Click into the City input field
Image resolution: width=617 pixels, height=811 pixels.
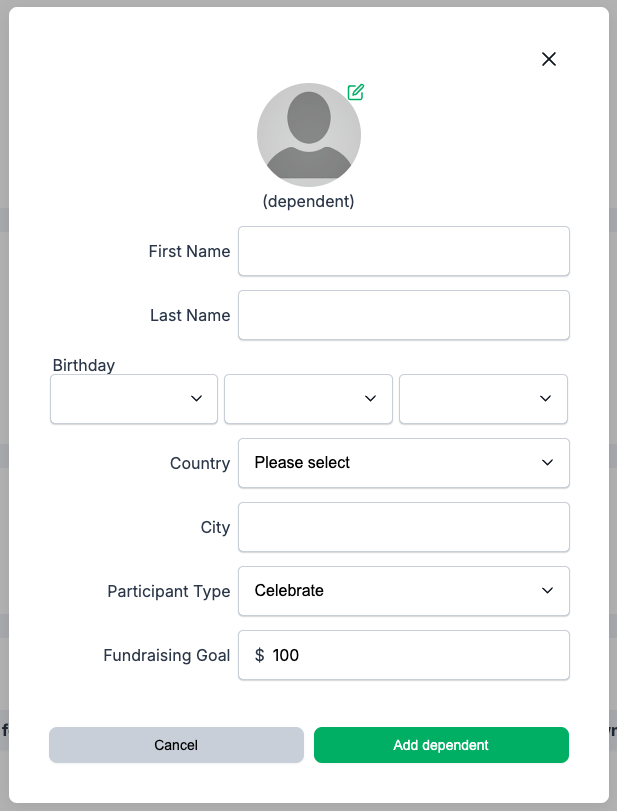403,527
